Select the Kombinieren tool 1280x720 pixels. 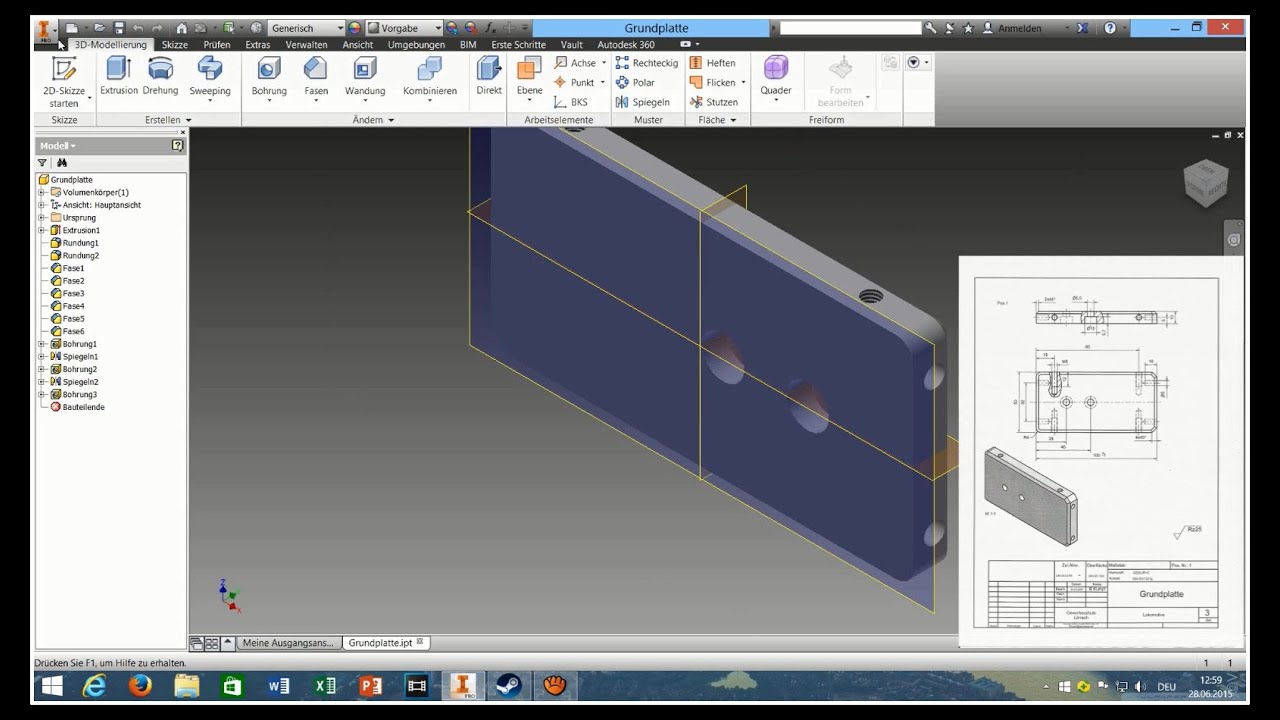tap(430, 80)
